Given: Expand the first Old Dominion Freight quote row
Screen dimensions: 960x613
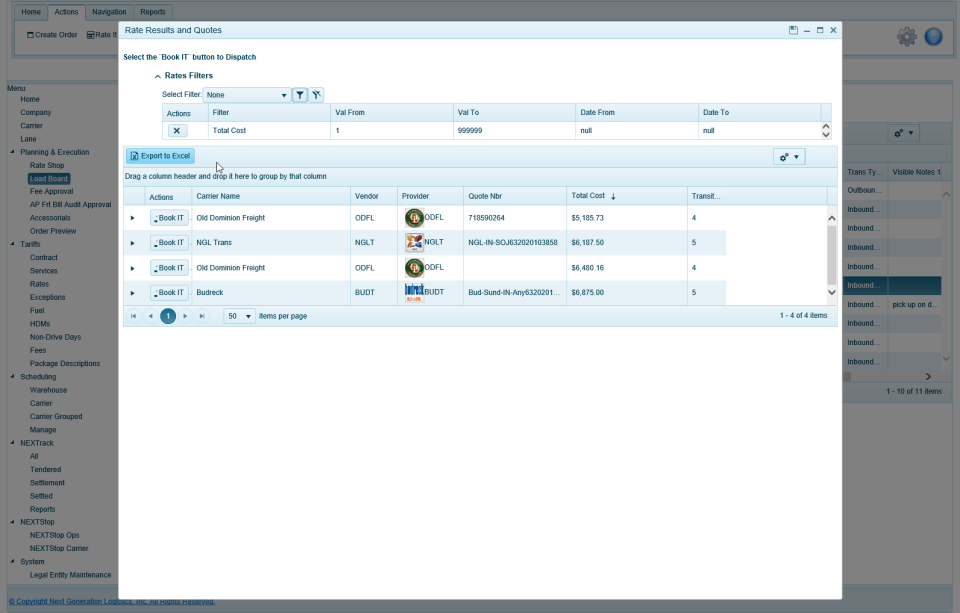Looking at the screenshot, I should tap(132, 217).
